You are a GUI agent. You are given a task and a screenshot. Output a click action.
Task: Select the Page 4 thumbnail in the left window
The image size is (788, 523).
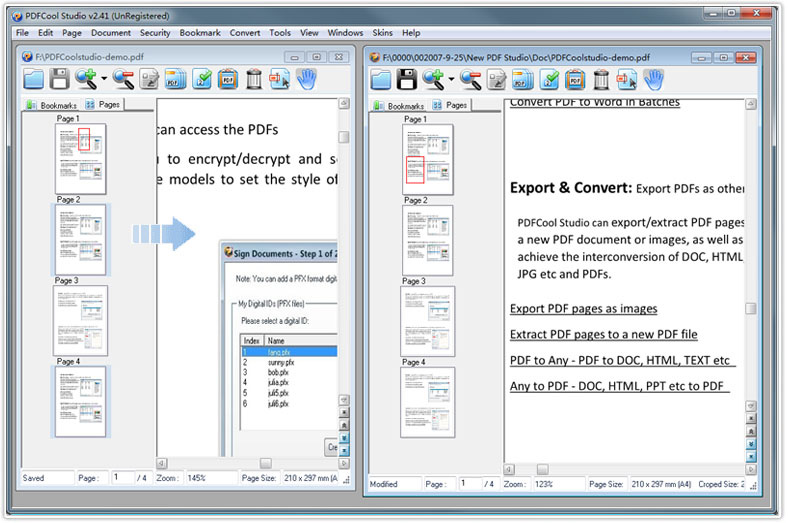tap(80, 401)
